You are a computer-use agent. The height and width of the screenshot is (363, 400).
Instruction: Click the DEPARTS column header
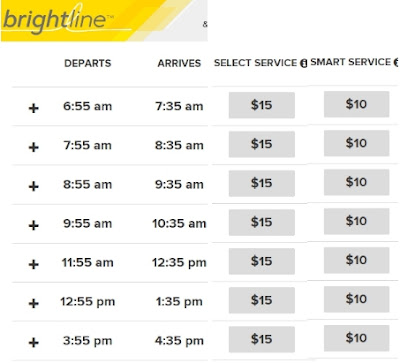pos(88,63)
